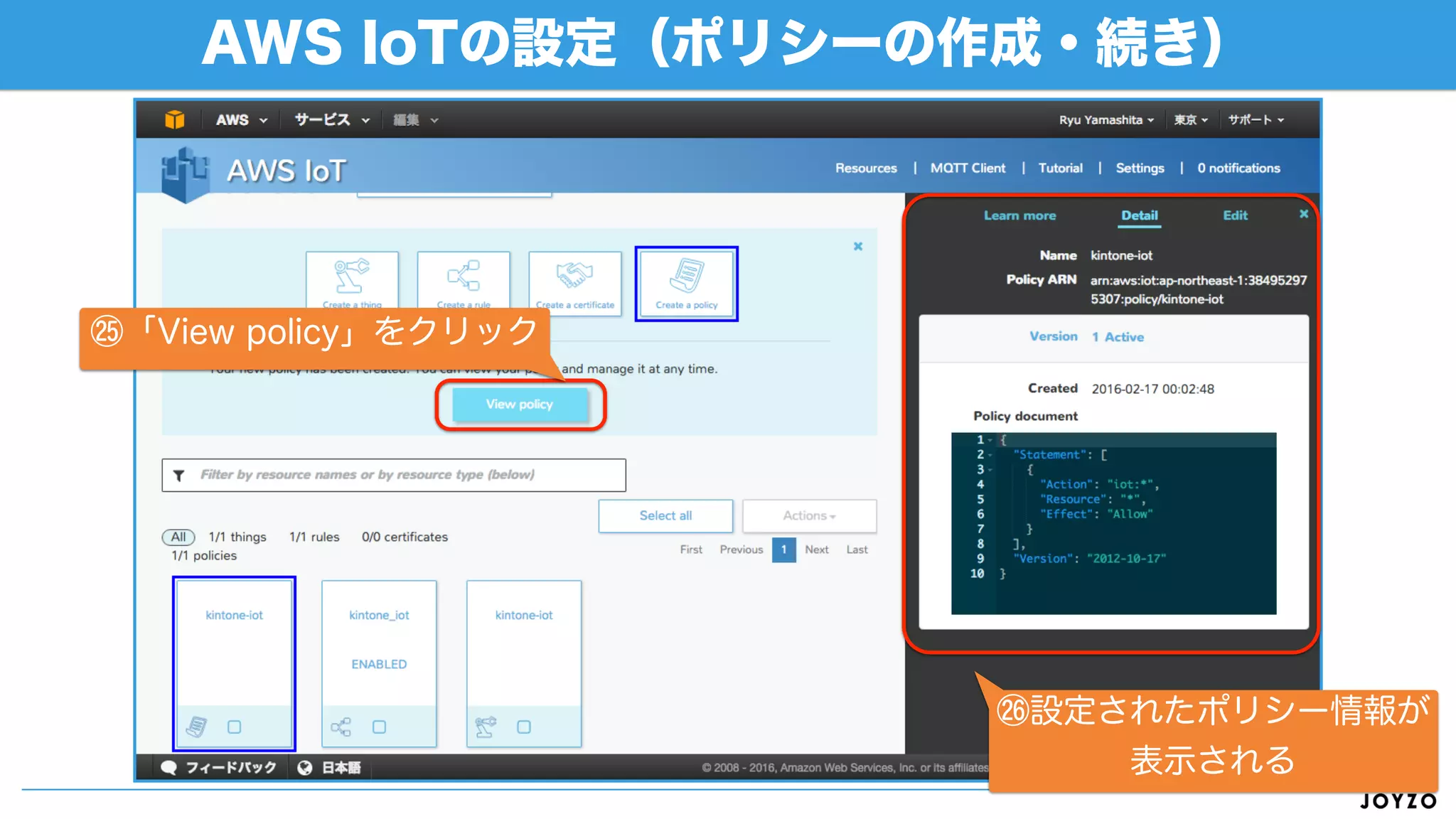Image resolution: width=1456 pixels, height=819 pixels.
Task: Click the Select all button
Action: (x=665, y=516)
